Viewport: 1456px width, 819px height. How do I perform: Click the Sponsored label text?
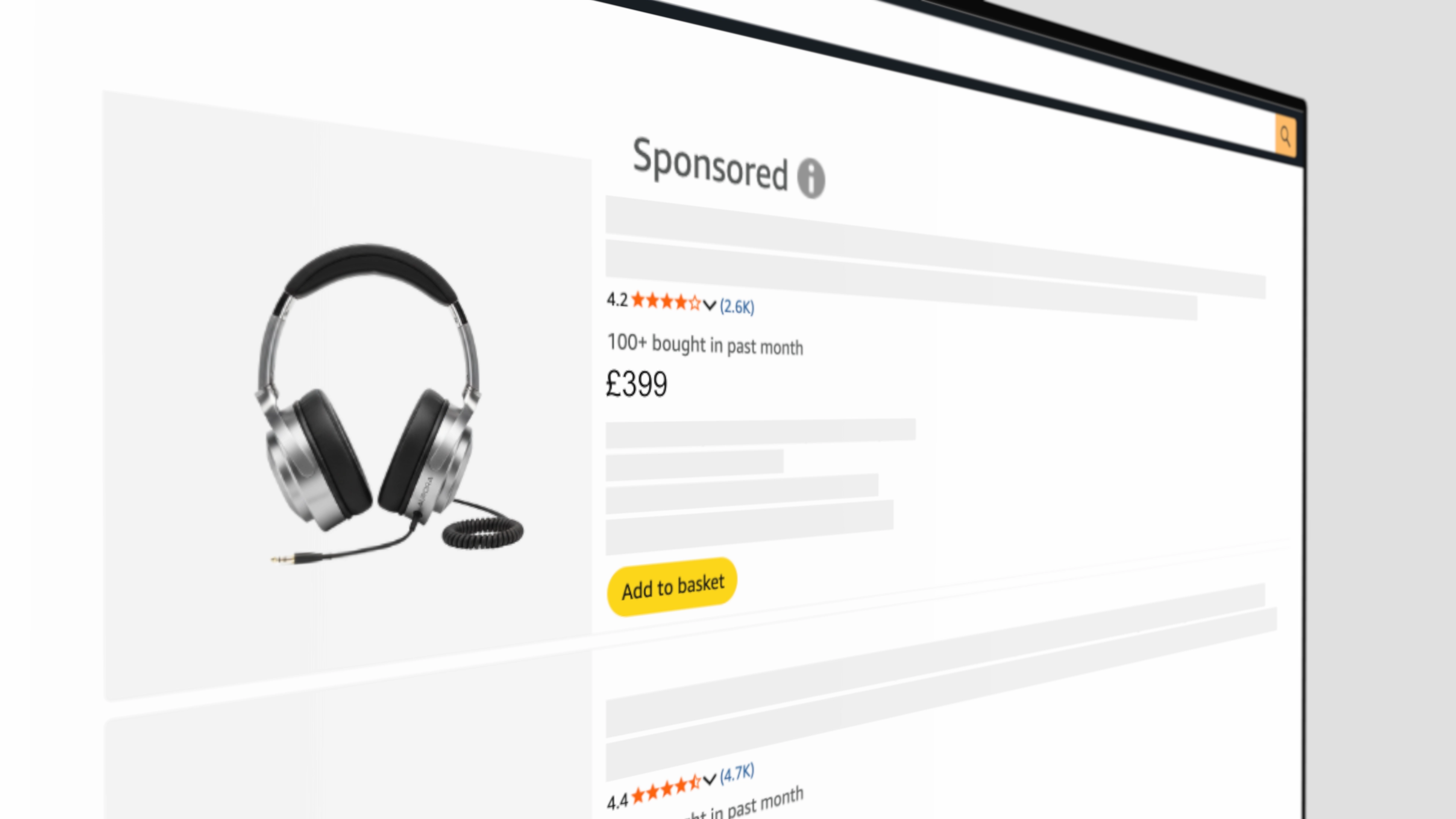710,164
